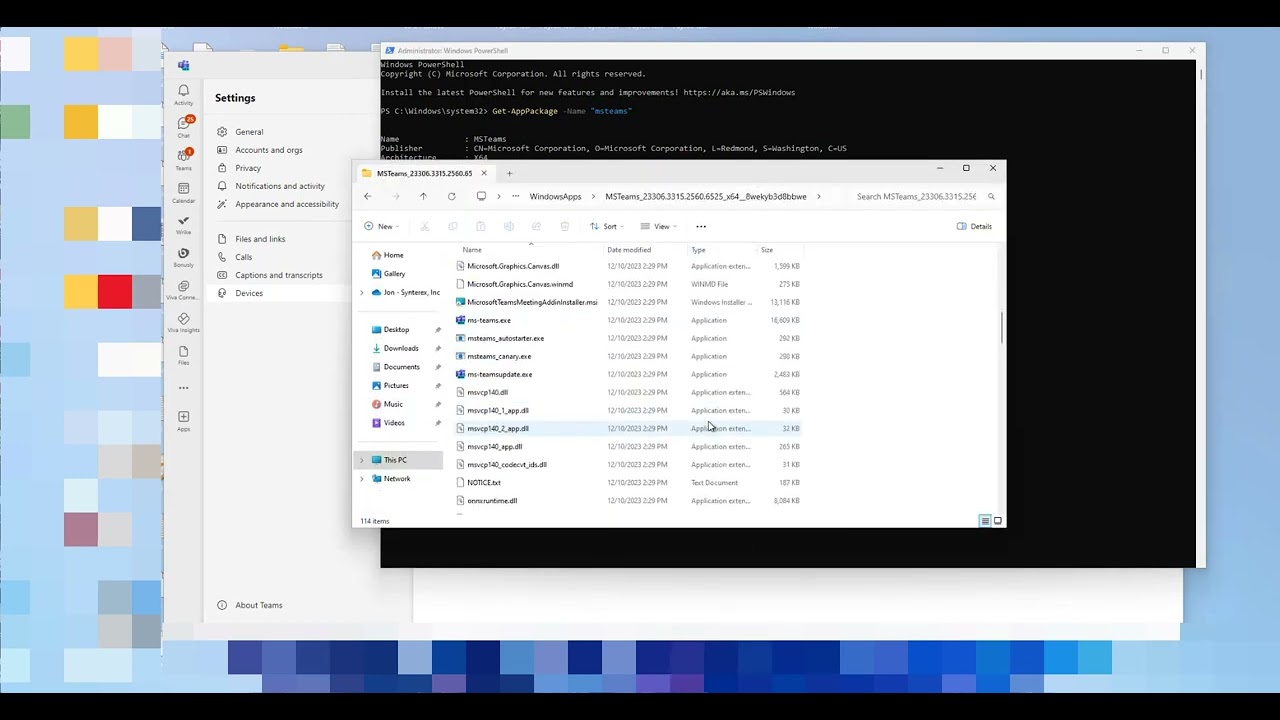
Task: Show more apps ellipsis in Teams sidebar
Action: click(183, 388)
